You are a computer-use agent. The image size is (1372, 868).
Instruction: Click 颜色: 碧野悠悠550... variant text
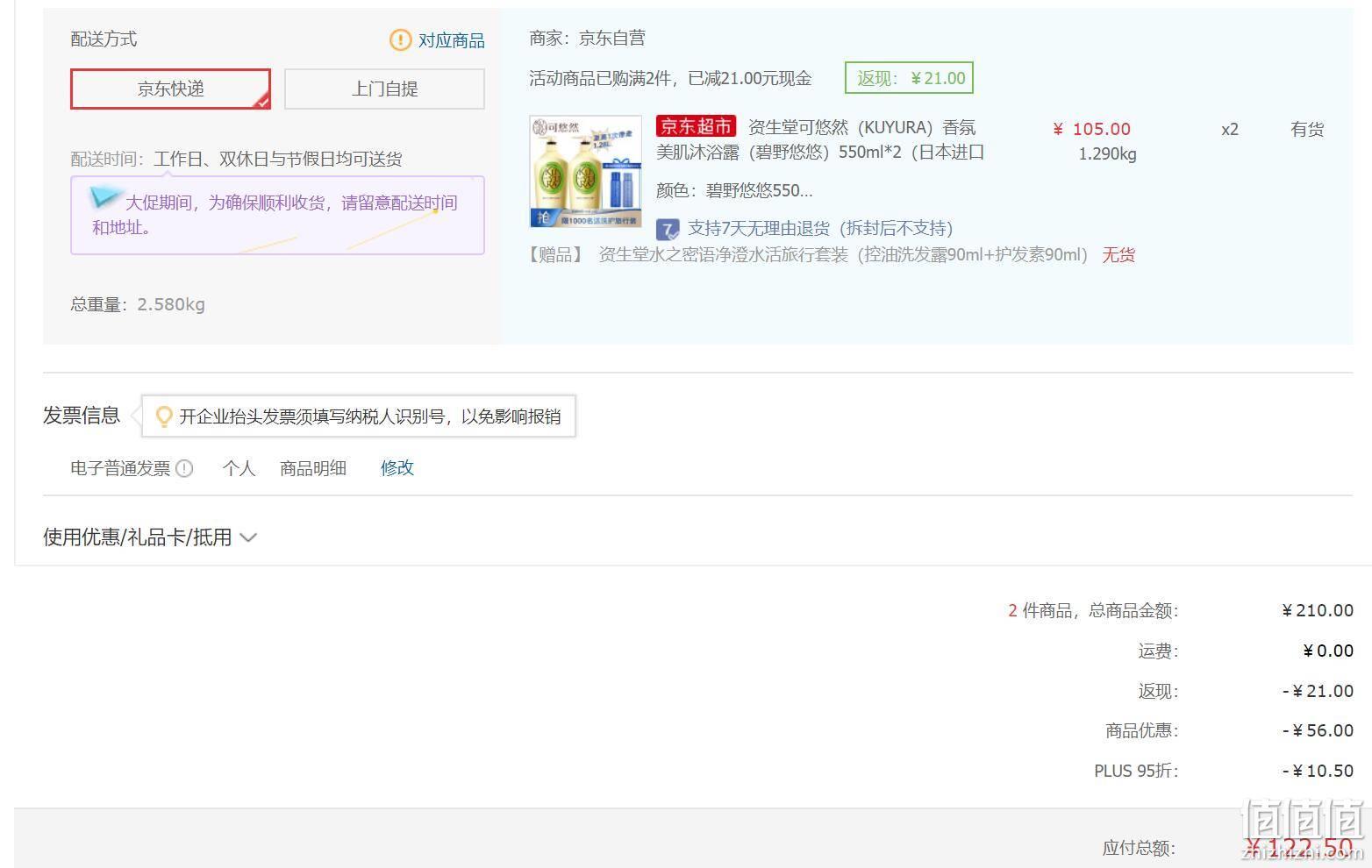734,191
